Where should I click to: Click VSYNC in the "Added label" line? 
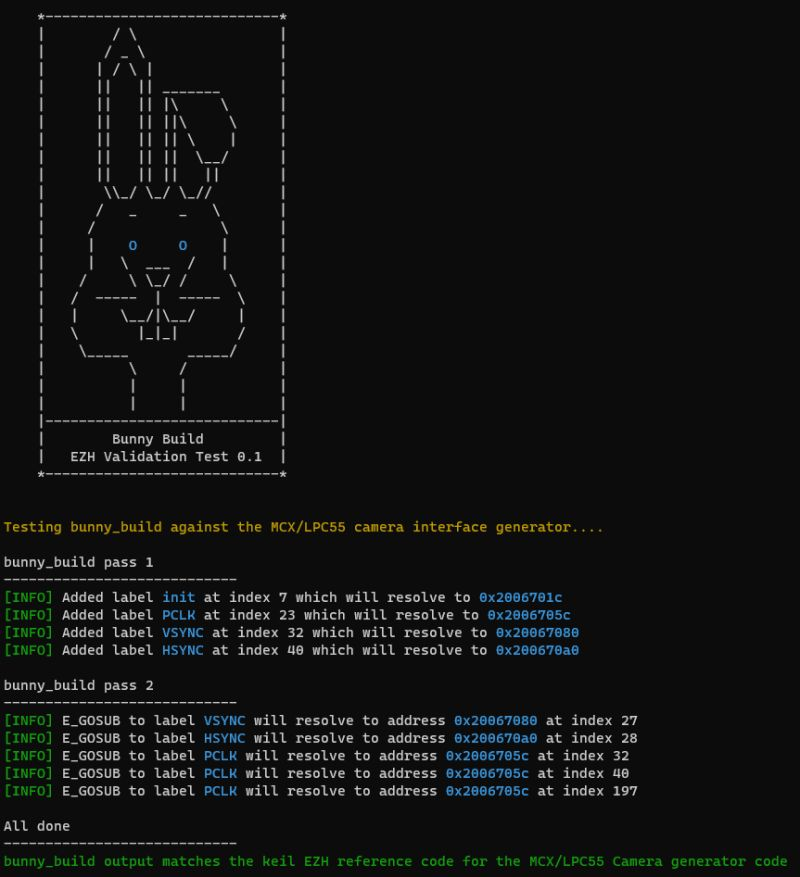[x=182, y=632]
